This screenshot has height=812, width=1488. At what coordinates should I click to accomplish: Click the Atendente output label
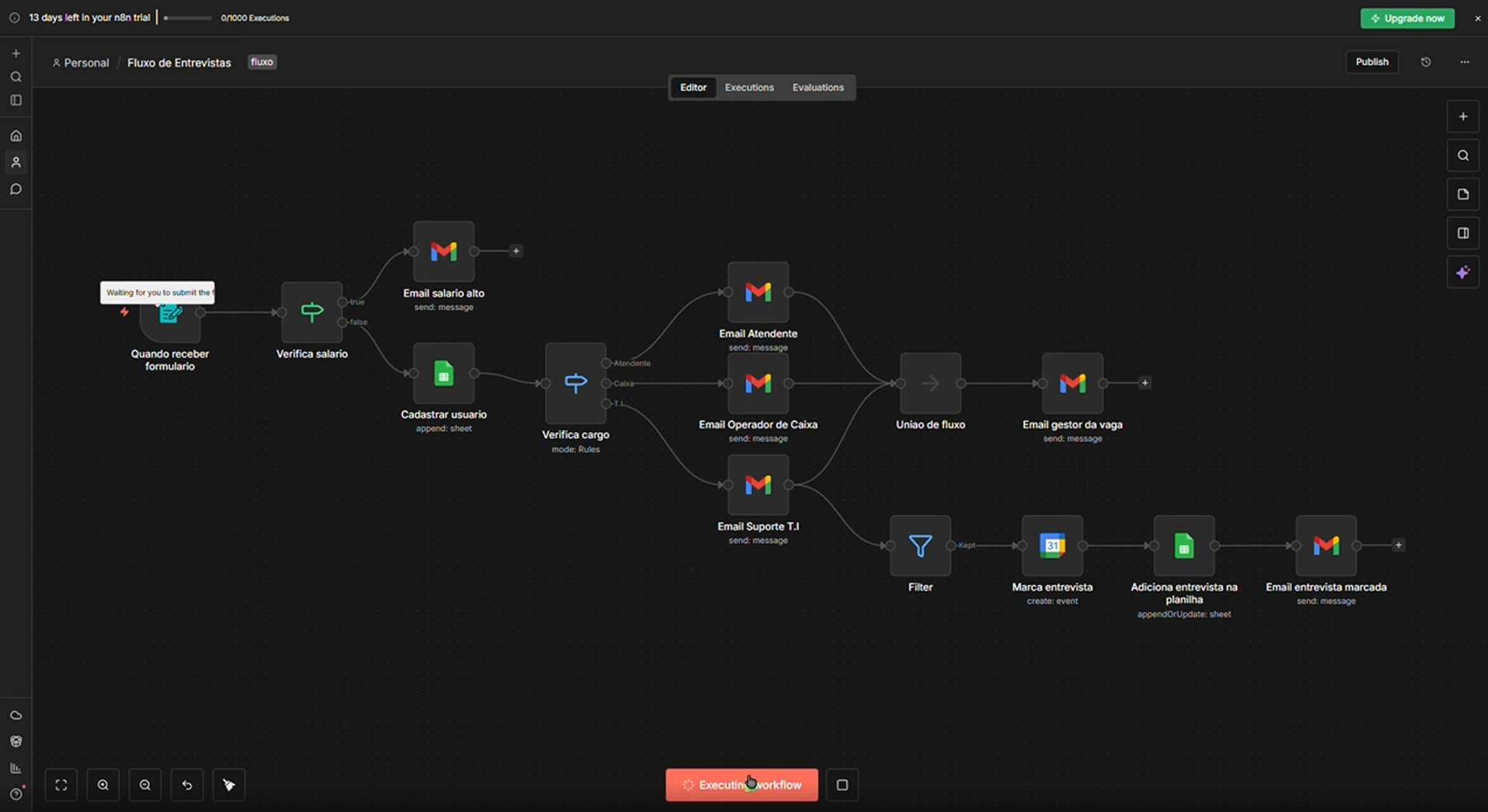pyautogui.click(x=632, y=363)
